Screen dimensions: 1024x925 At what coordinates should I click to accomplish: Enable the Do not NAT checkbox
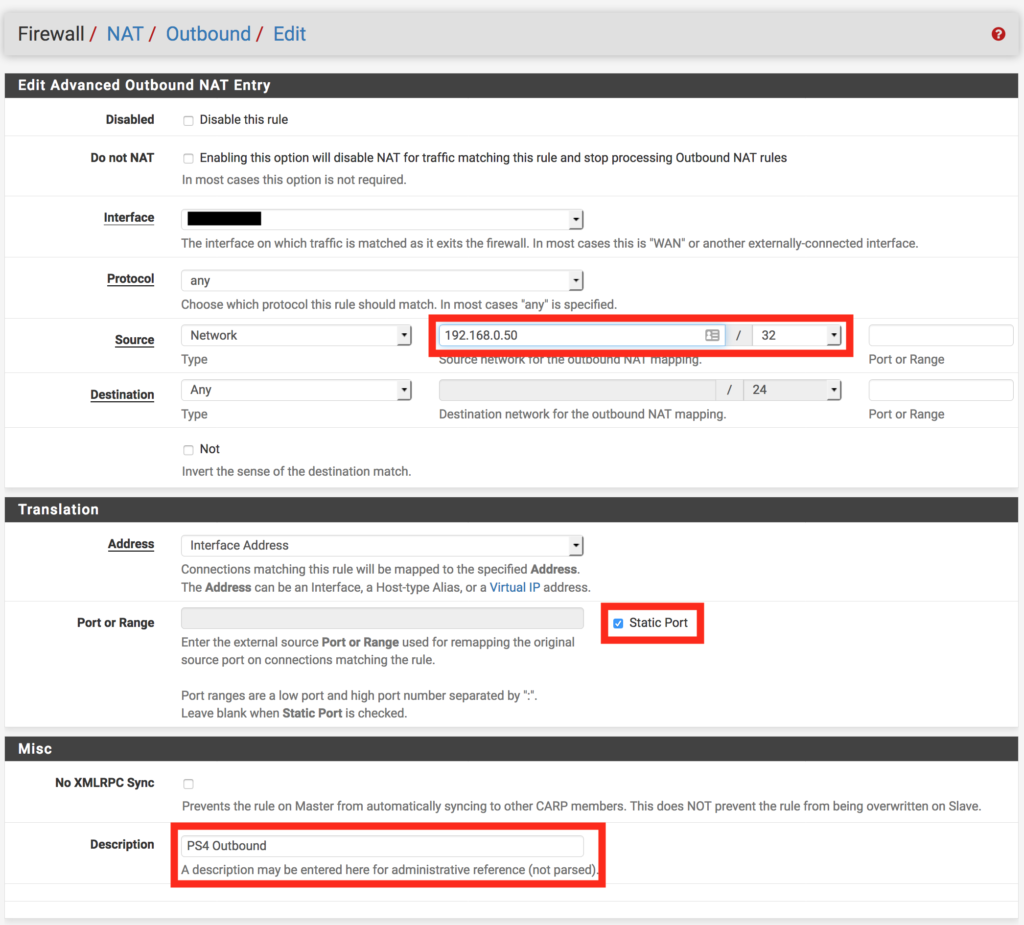pyautogui.click(x=188, y=158)
